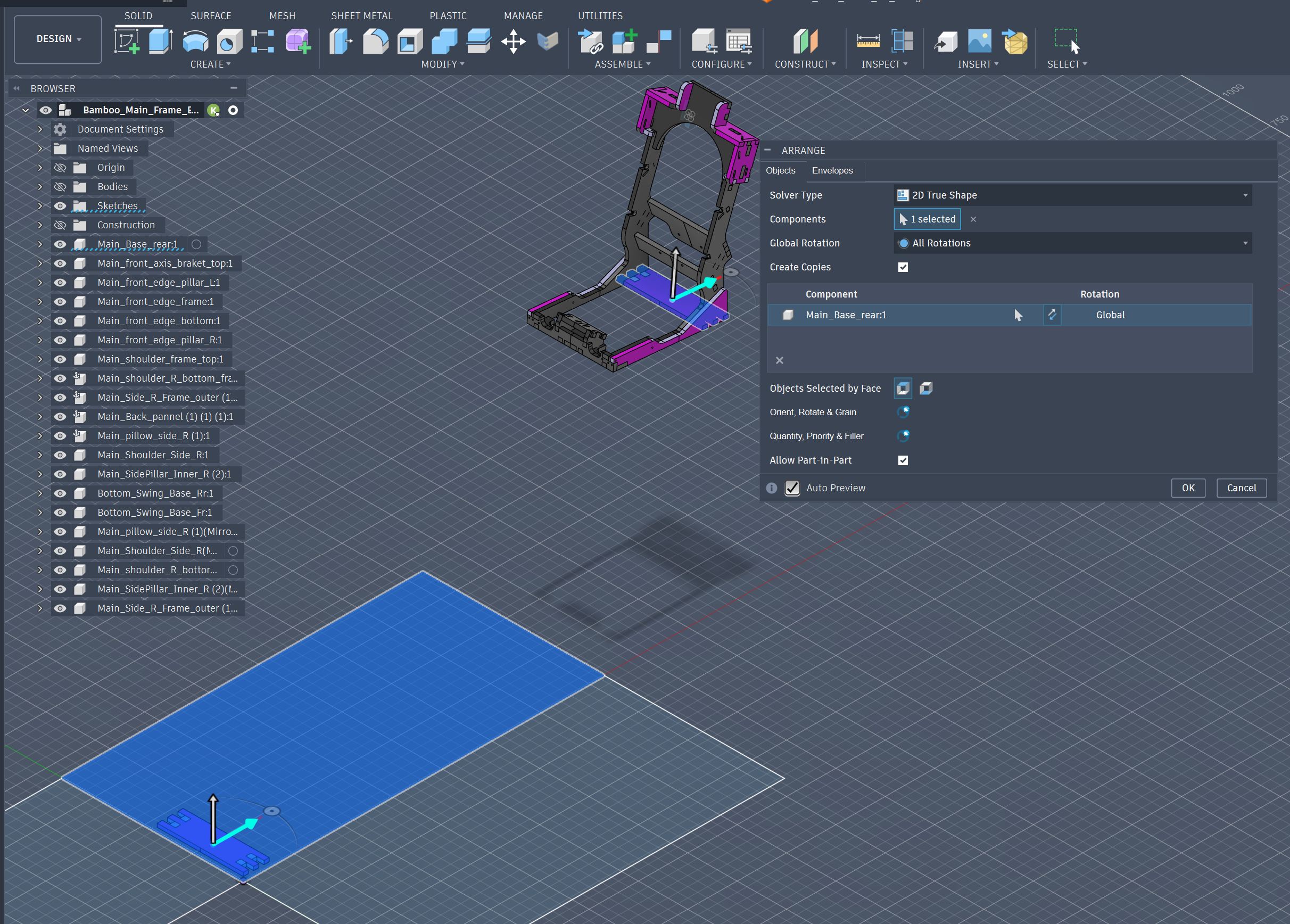Click the Move/Copy arrows icon
The image size is (1290, 924).
click(x=513, y=41)
